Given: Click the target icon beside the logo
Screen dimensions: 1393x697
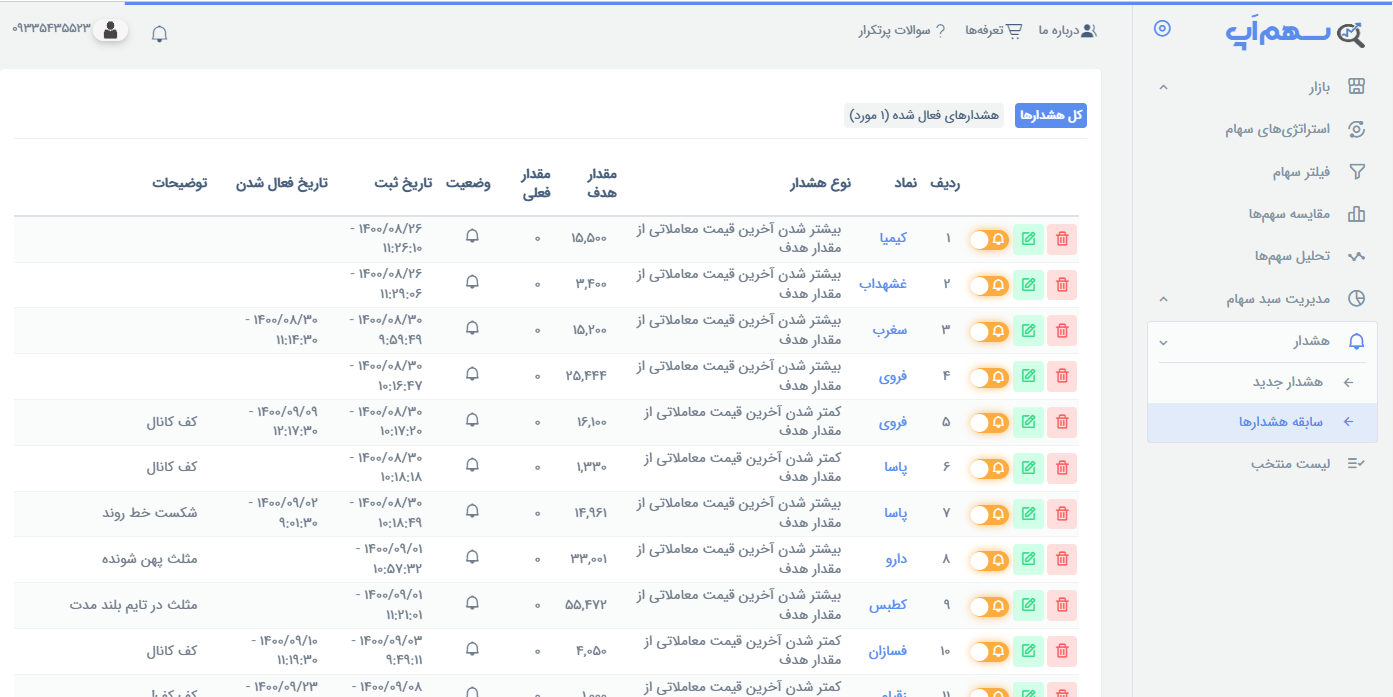Looking at the screenshot, I should click(1161, 29).
